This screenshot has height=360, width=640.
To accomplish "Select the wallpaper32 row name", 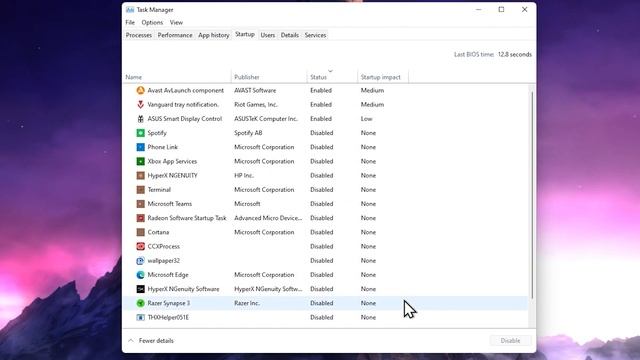I will (x=164, y=260).
